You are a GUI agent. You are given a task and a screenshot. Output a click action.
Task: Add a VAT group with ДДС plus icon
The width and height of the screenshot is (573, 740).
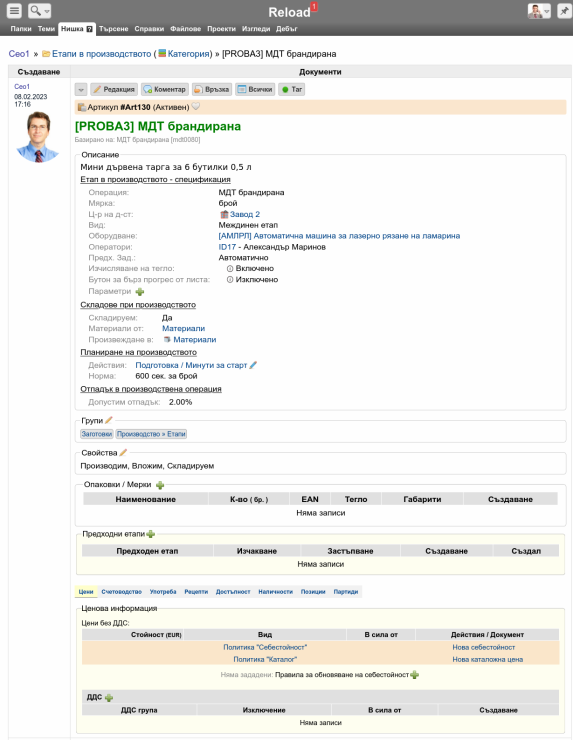pos(109,698)
